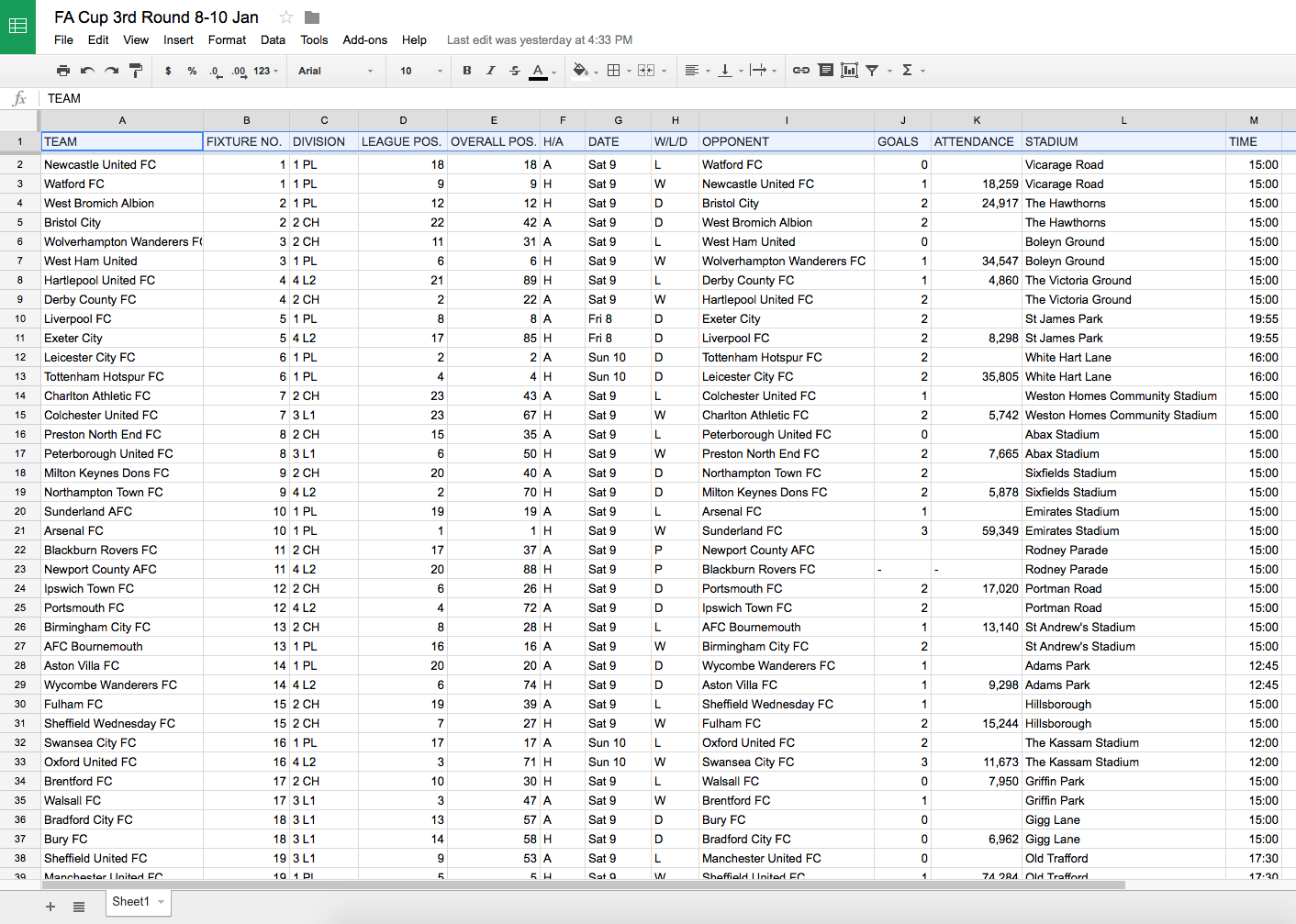1296x924 pixels.
Task: Open the Arial font dropdown
Action: click(336, 71)
